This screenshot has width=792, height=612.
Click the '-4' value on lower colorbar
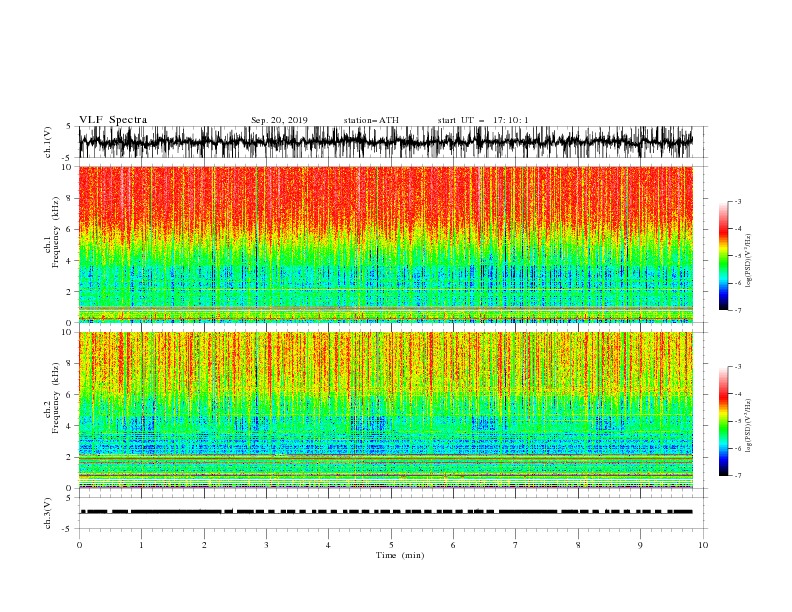(738, 394)
